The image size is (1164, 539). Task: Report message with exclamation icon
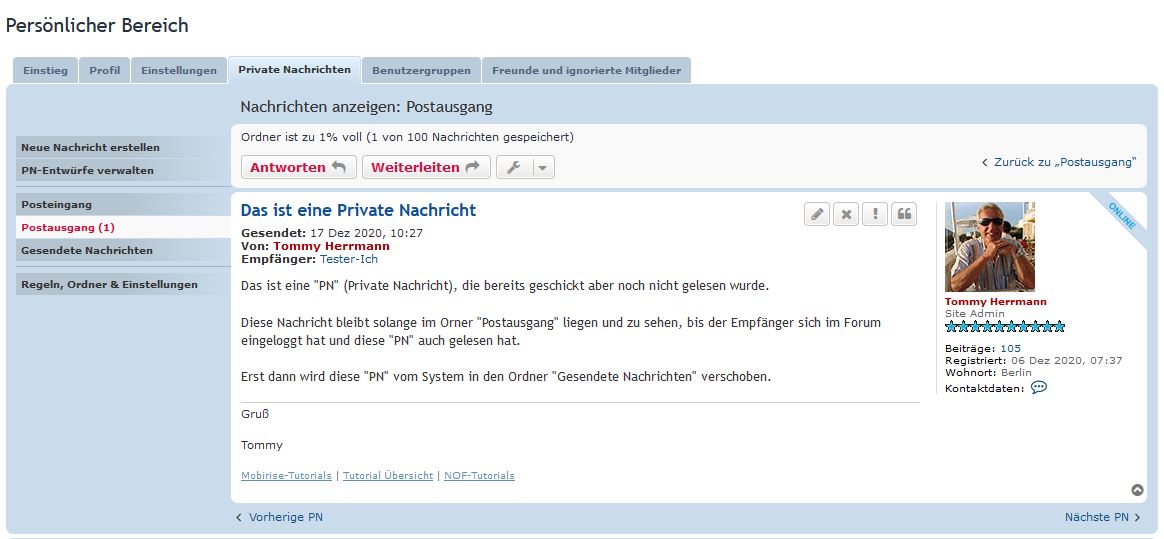point(875,215)
